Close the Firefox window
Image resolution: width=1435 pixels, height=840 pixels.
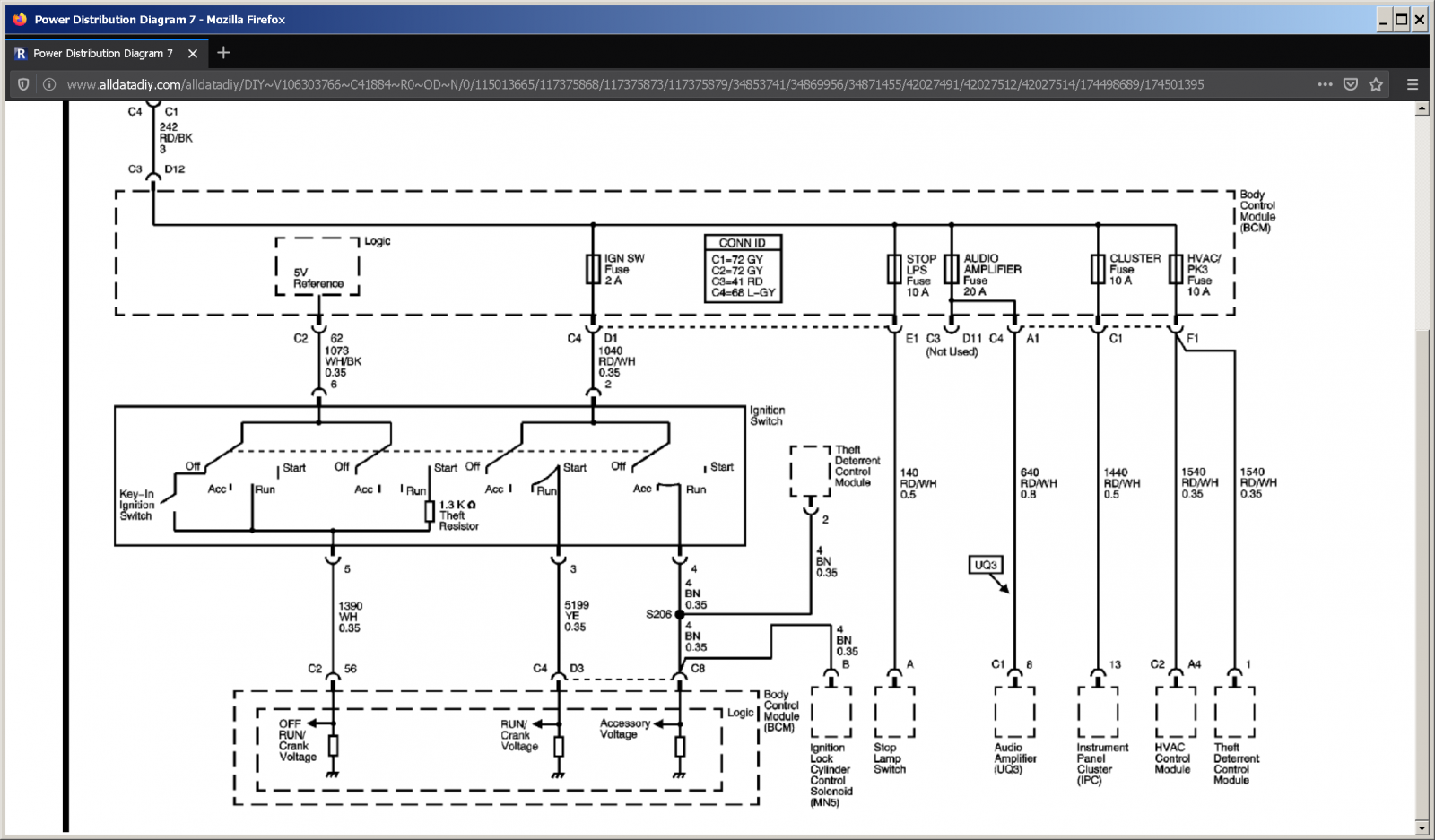[x=1419, y=19]
